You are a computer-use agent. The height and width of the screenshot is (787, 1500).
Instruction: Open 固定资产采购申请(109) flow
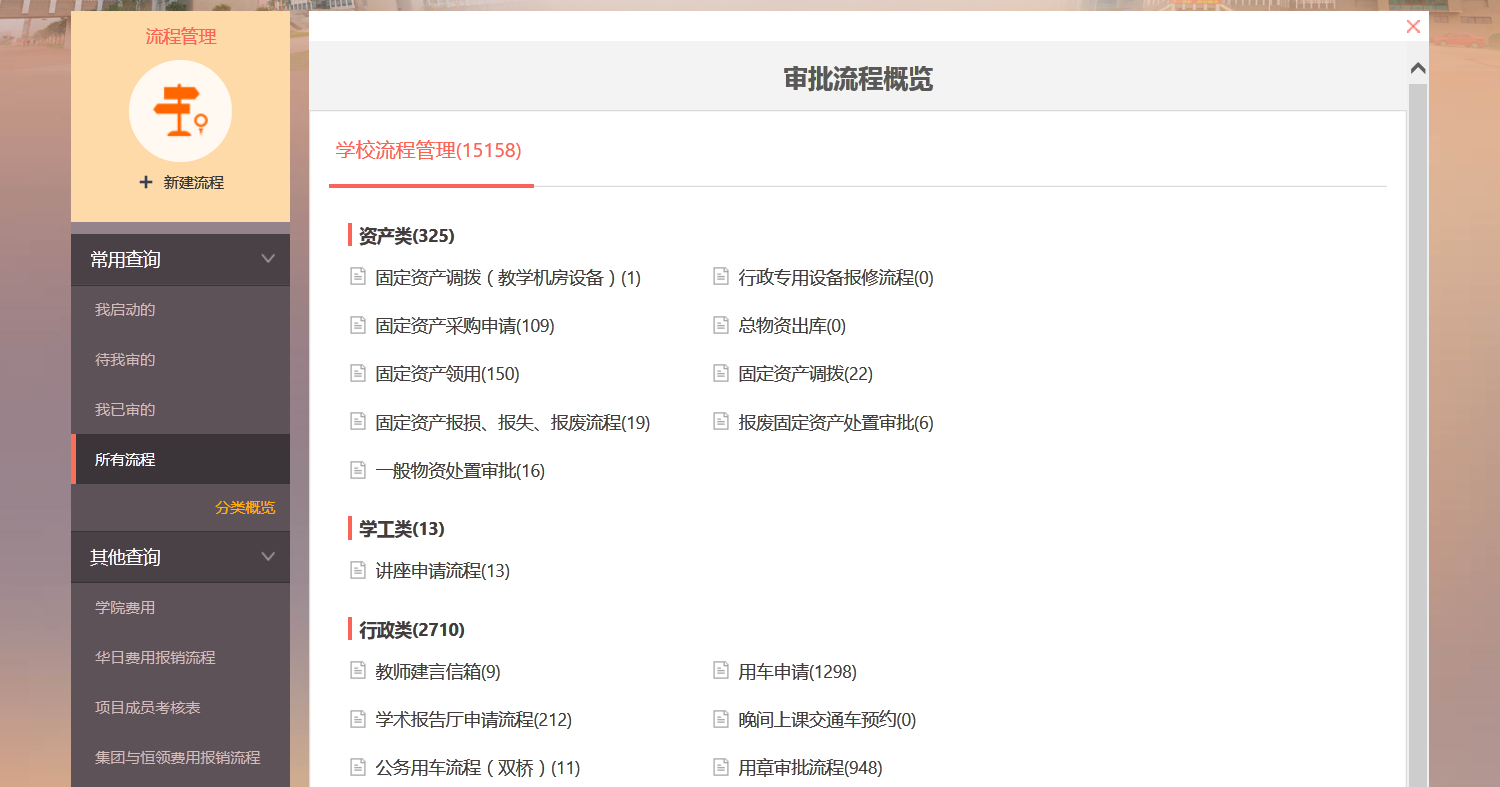pos(465,326)
